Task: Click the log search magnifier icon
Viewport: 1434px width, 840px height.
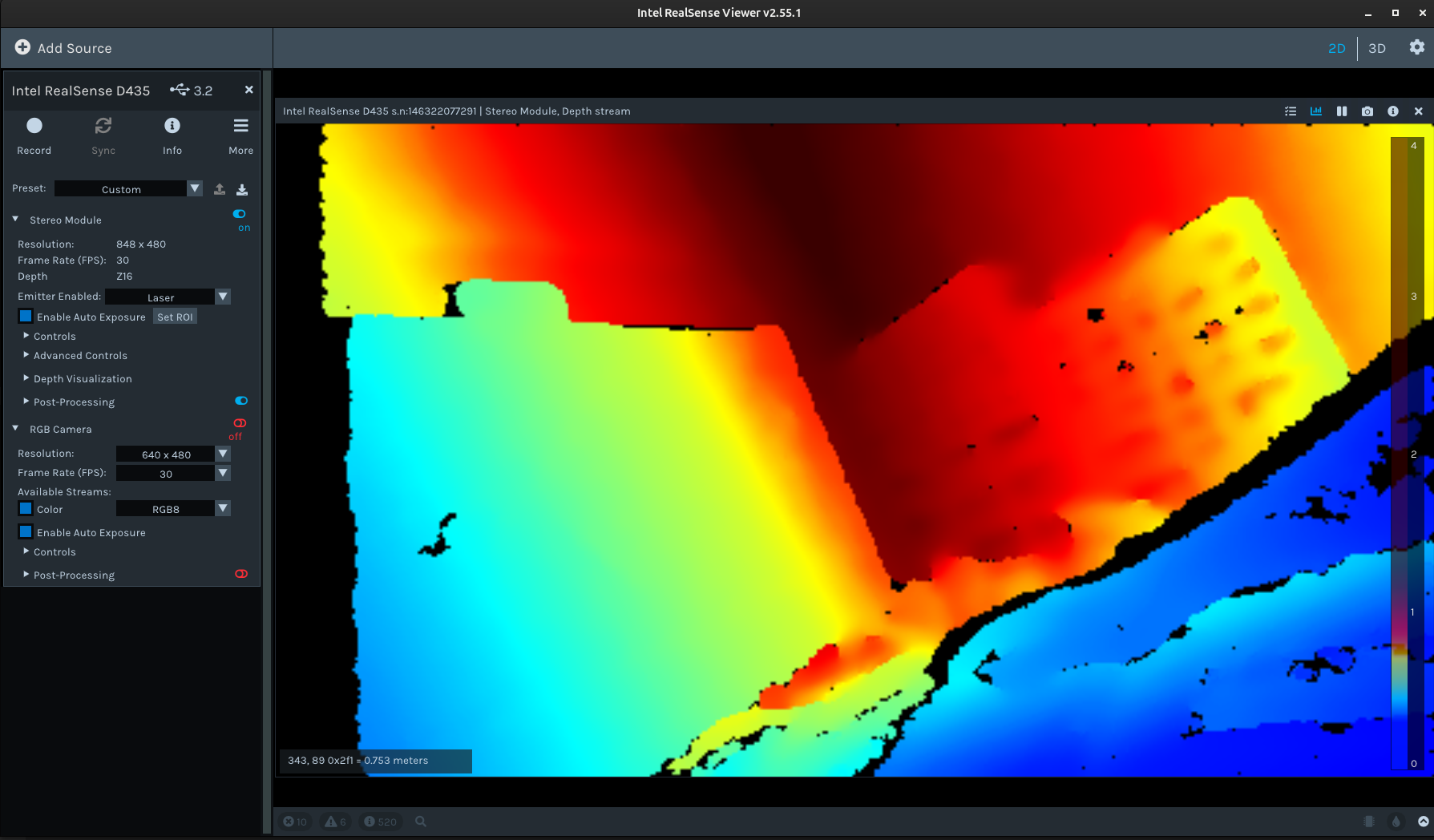Action: (x=421, y=822)
